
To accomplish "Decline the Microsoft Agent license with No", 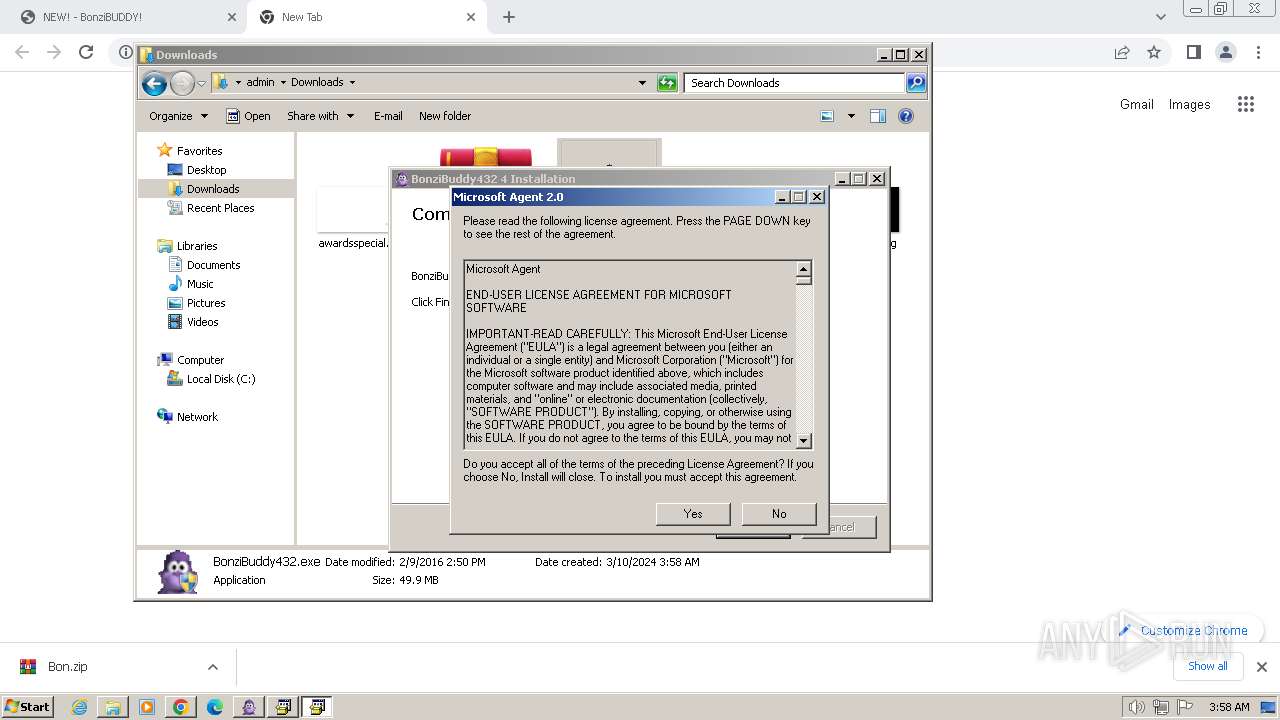I will tap(779, 513).
